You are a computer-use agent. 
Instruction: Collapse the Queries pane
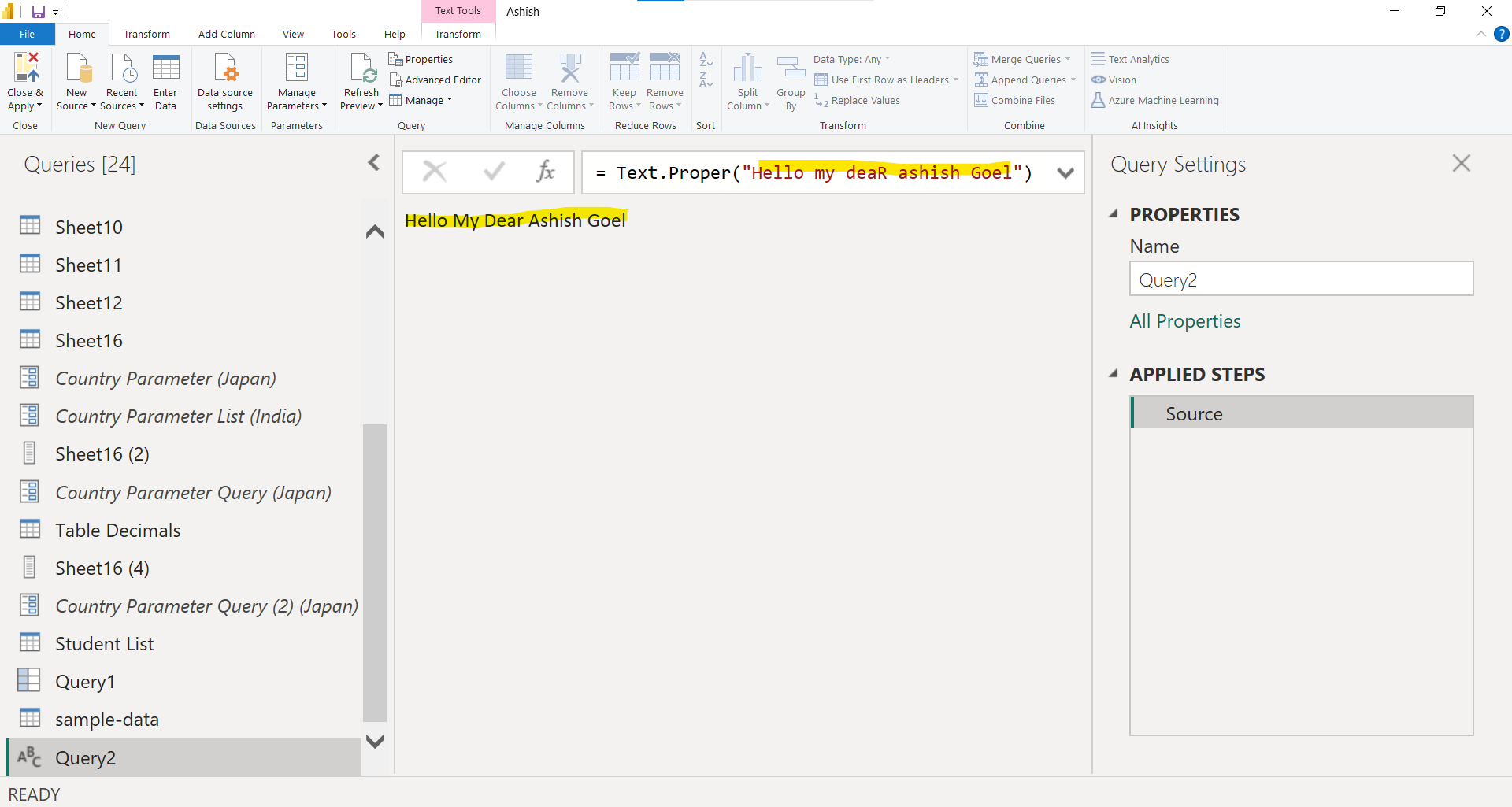pyautogui.click(x=374, y=162)
